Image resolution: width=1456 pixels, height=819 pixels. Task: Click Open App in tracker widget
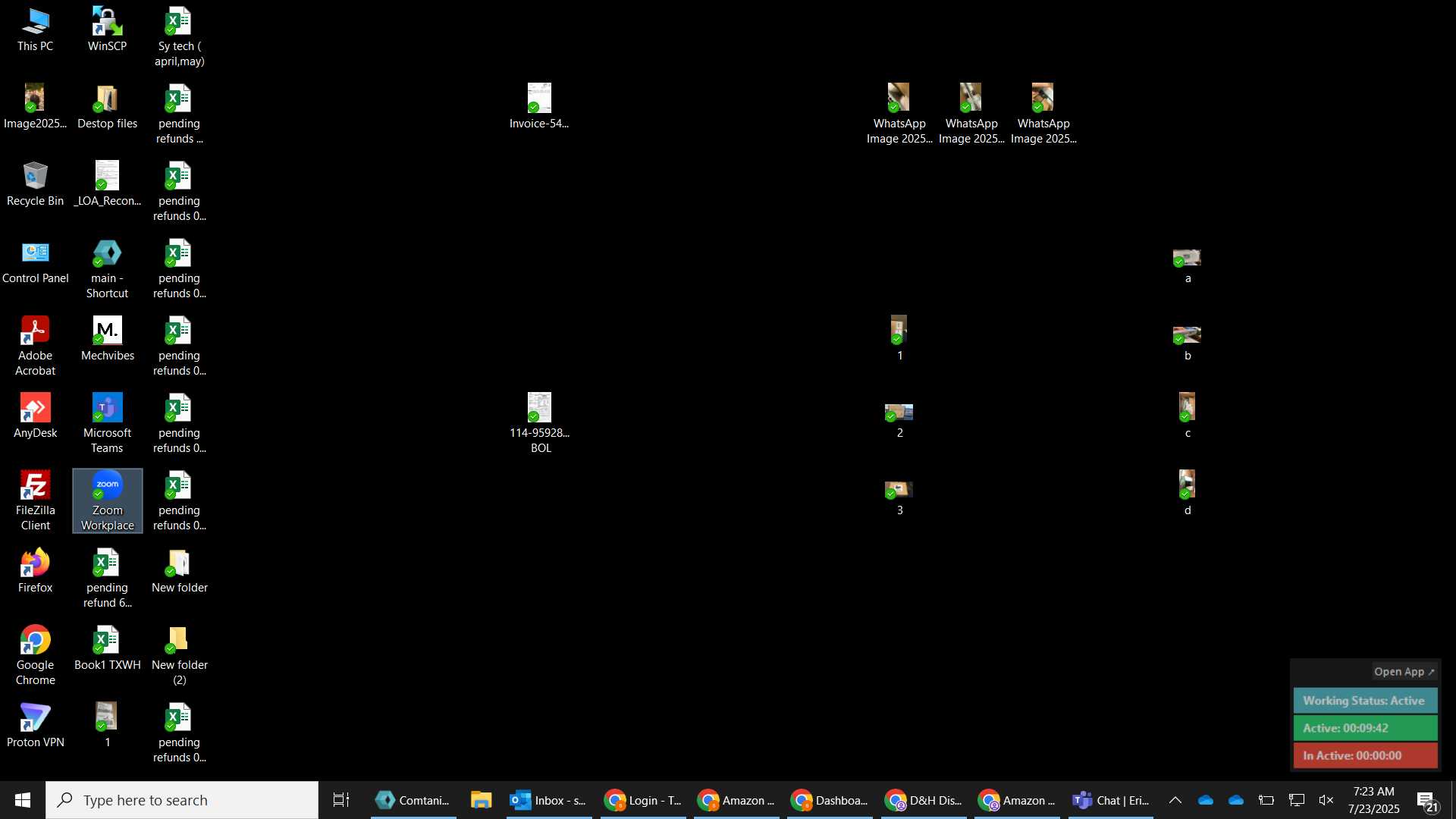1404,672
